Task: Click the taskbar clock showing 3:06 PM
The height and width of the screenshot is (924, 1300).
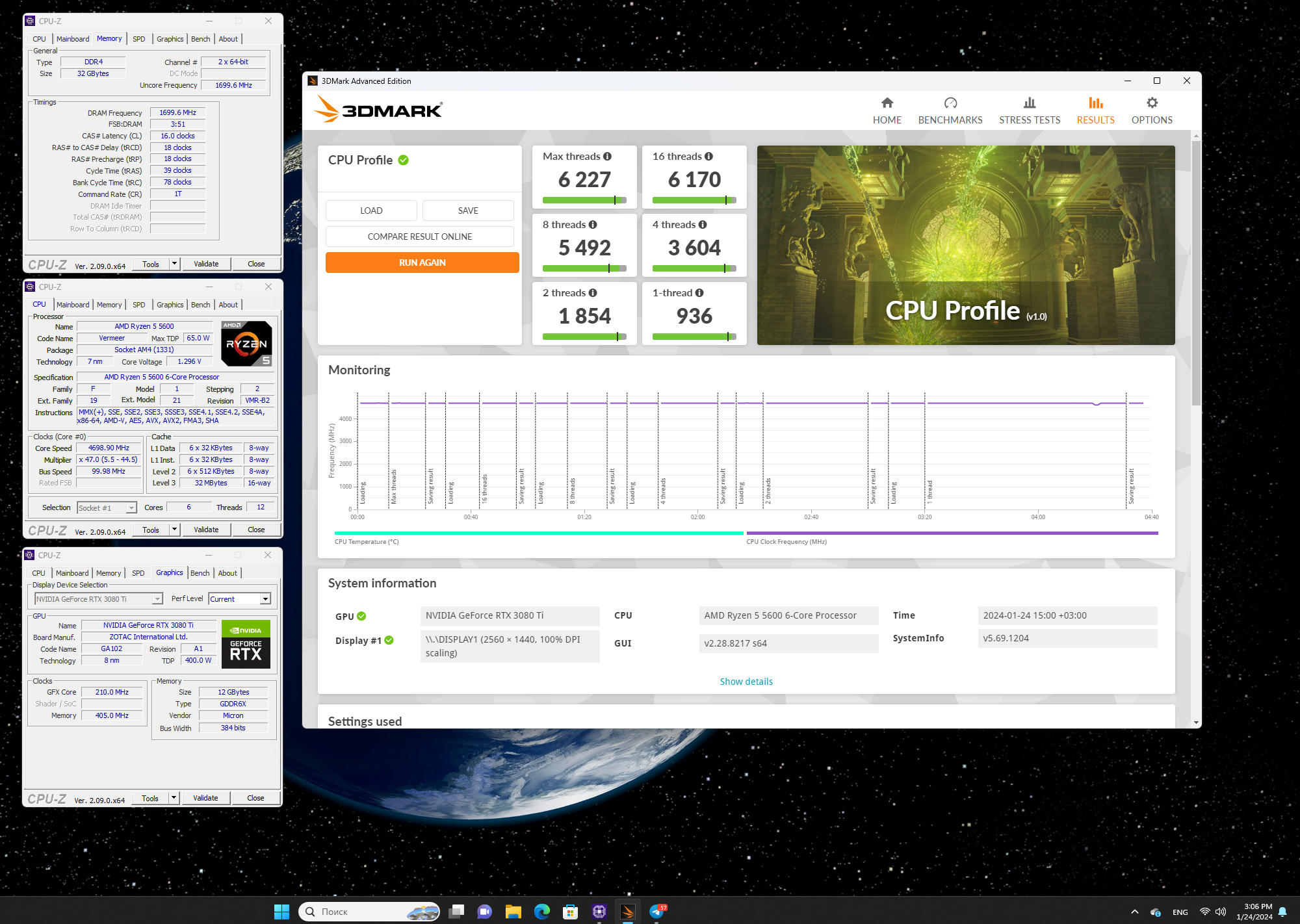Action: click(x=1255, y=912)
